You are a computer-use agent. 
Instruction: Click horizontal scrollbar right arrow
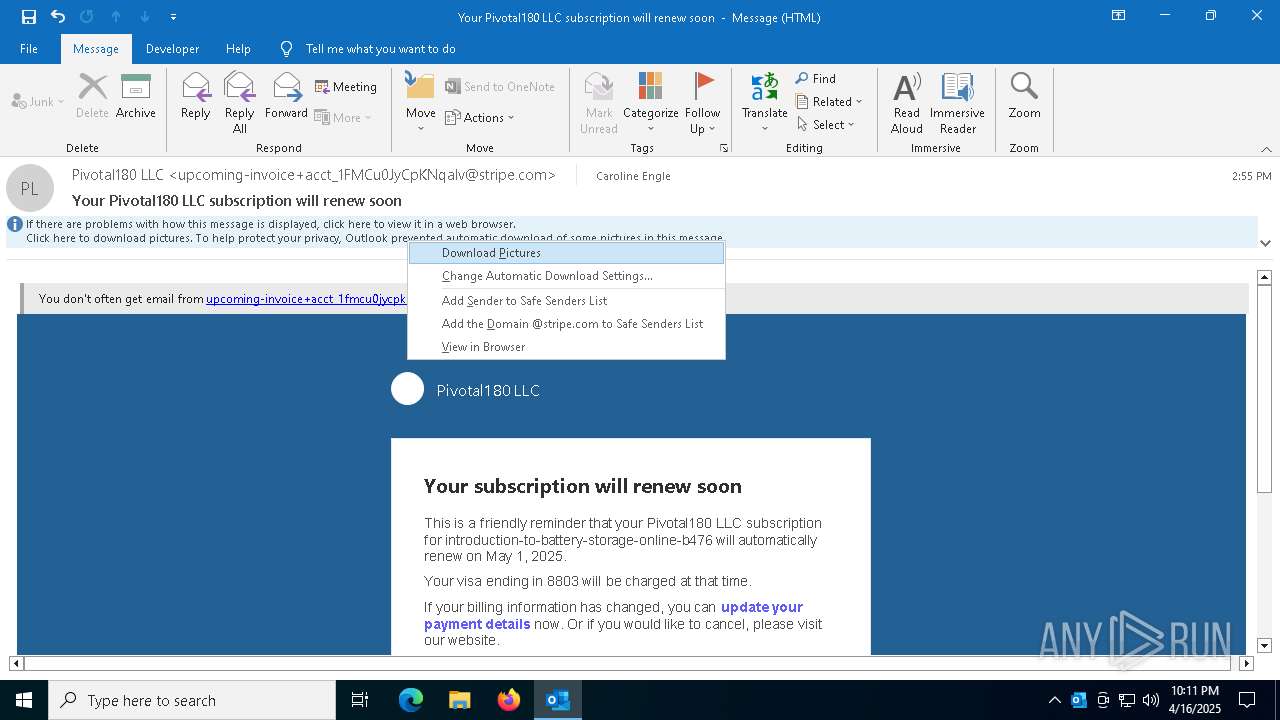(1246, 663)
